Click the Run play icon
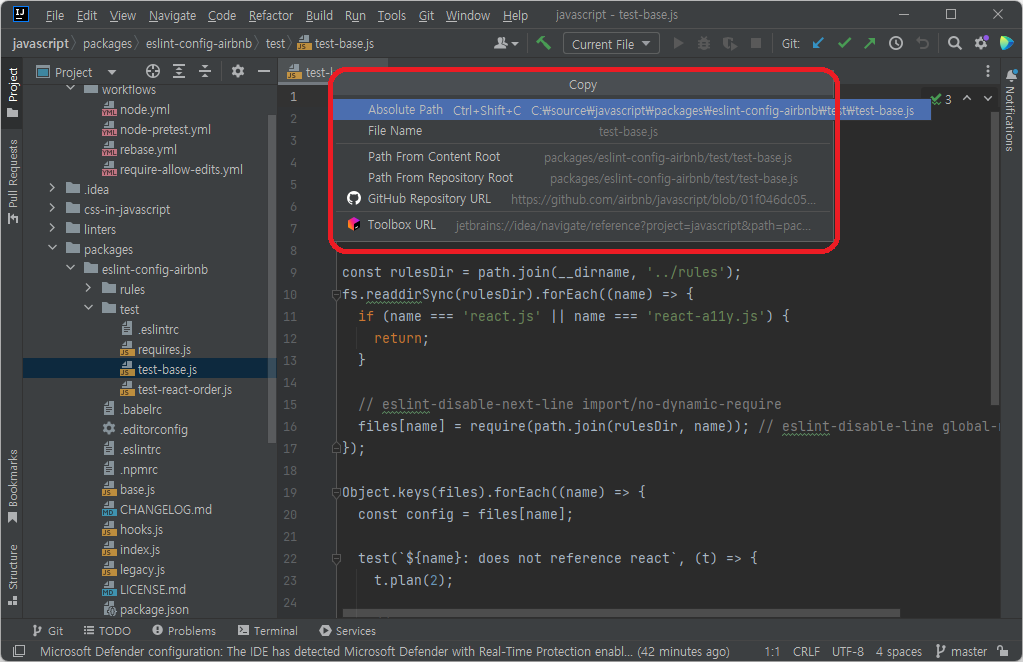 tap(679, 43)
